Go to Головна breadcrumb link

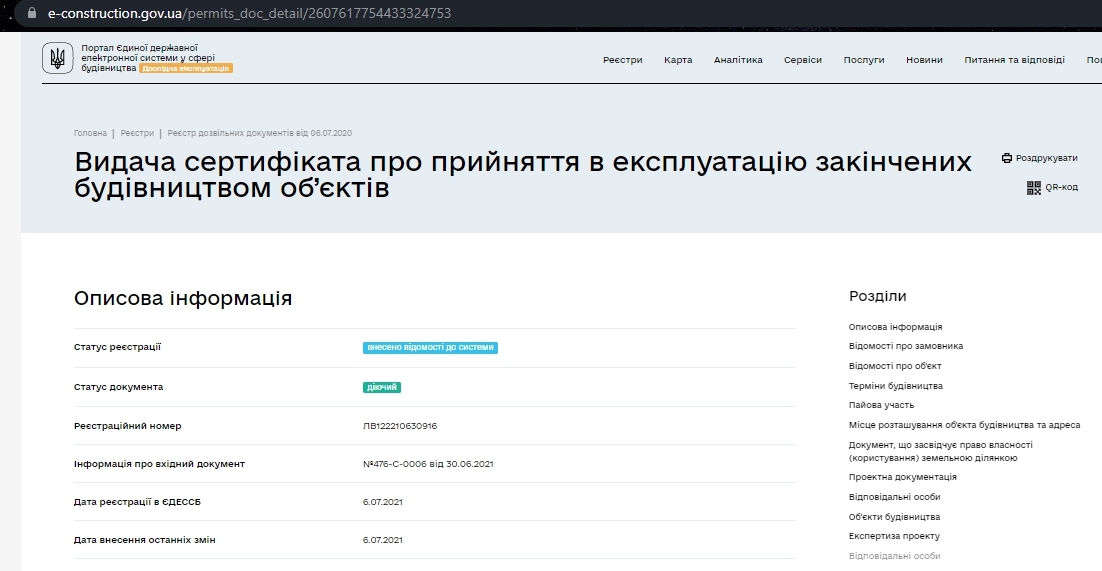click(x=90, y=133)
